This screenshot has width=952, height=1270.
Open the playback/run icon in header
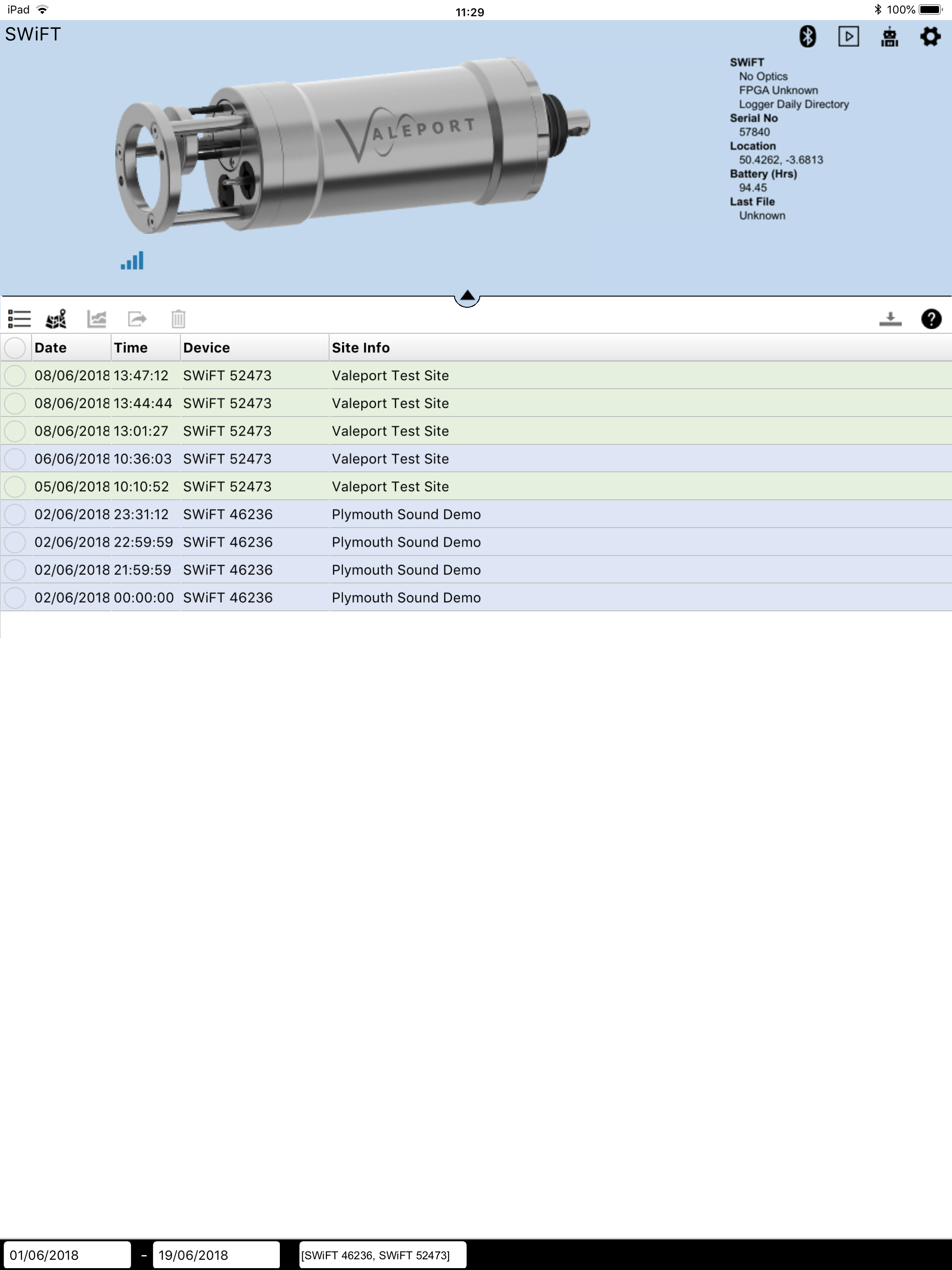point(848,36)
